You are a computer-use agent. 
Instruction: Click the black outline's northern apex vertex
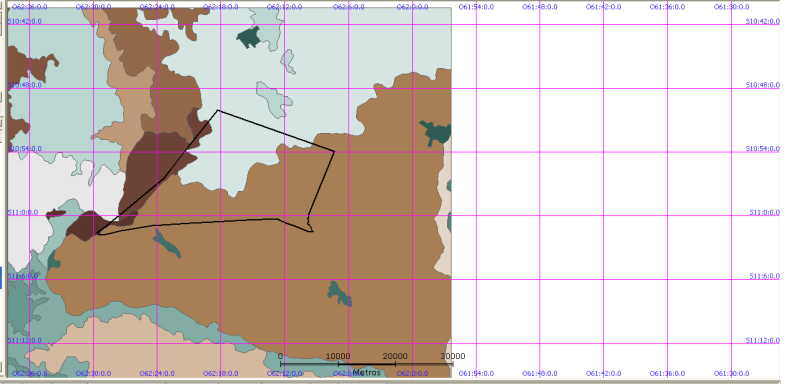coord(218,110)
